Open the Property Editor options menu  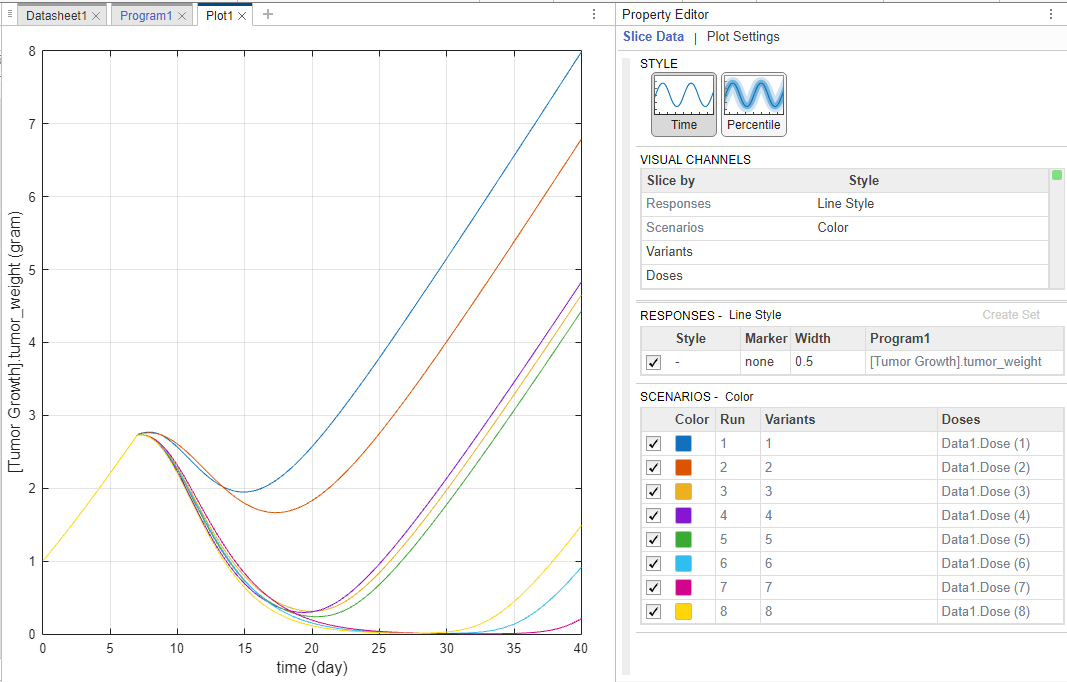(x=1050, y=14)
